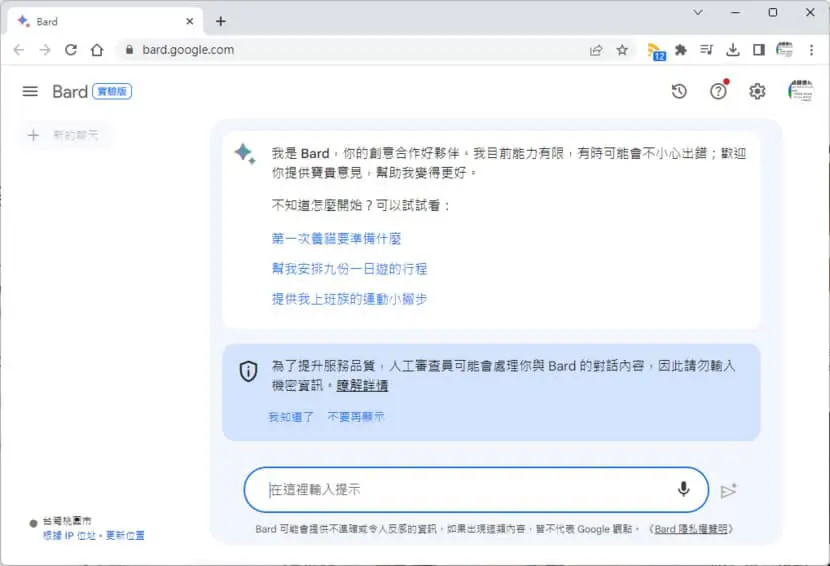Screen dimensions: 830x566
Task: Click the send prompt arrow icon
Action: point(729,491)
